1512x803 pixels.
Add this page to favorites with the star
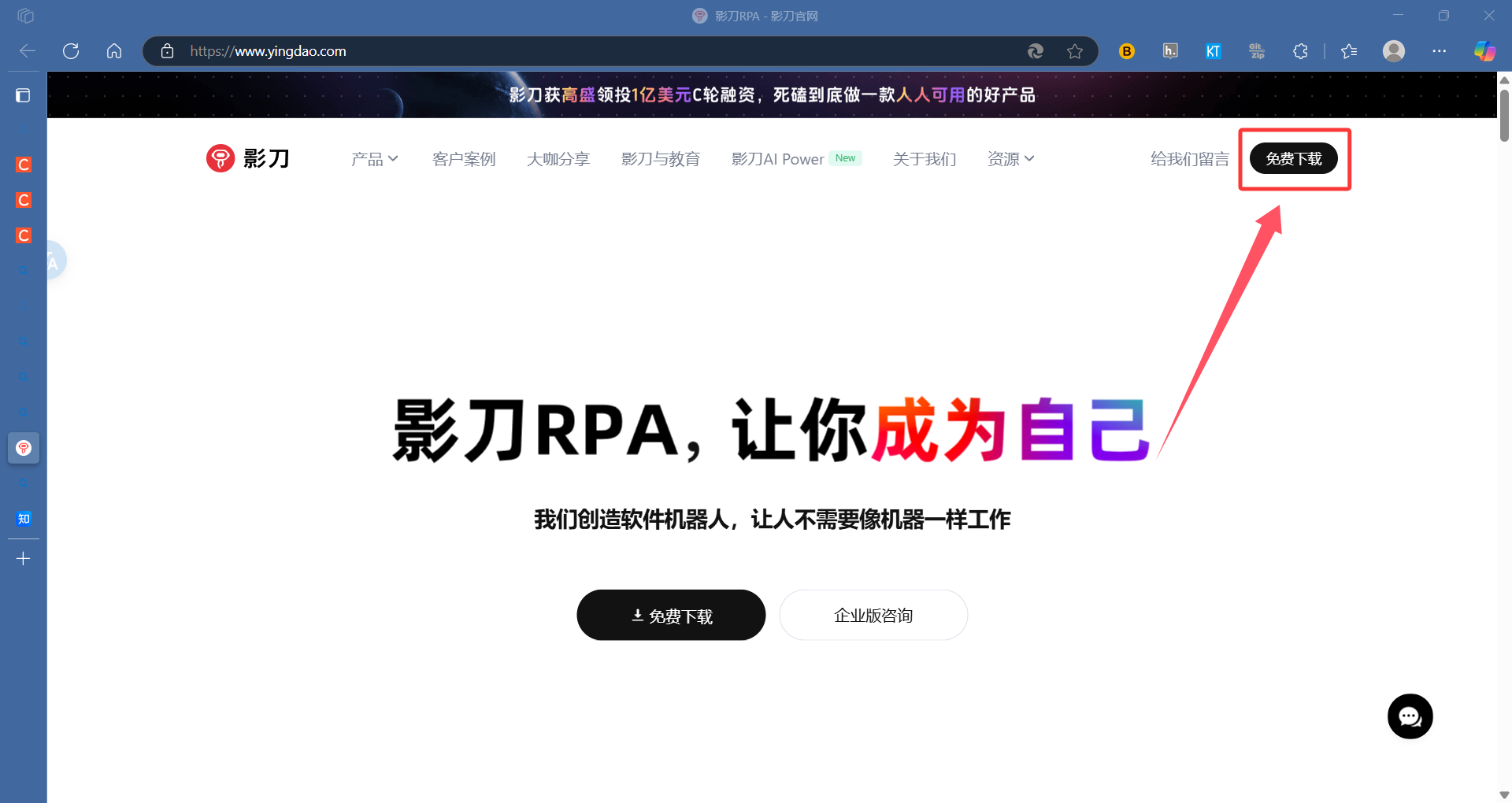point(1075,51)
